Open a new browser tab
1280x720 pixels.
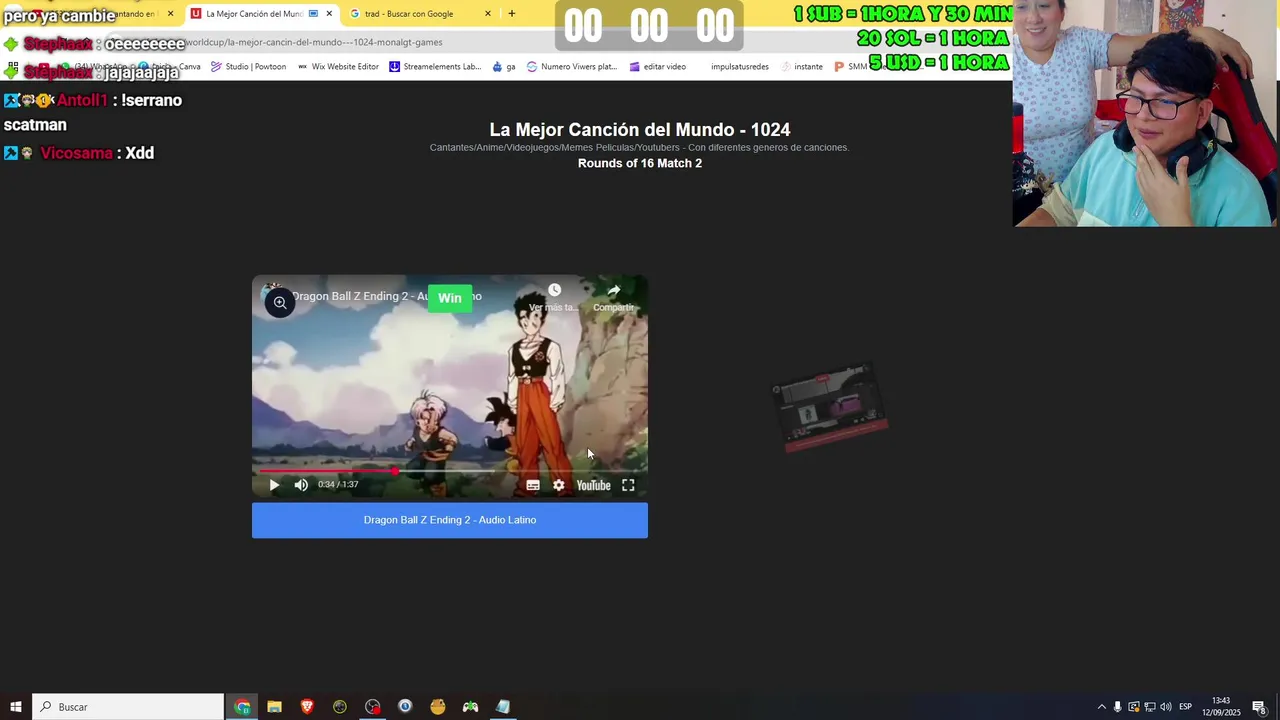pyautogui.click(x=511, y=14)
